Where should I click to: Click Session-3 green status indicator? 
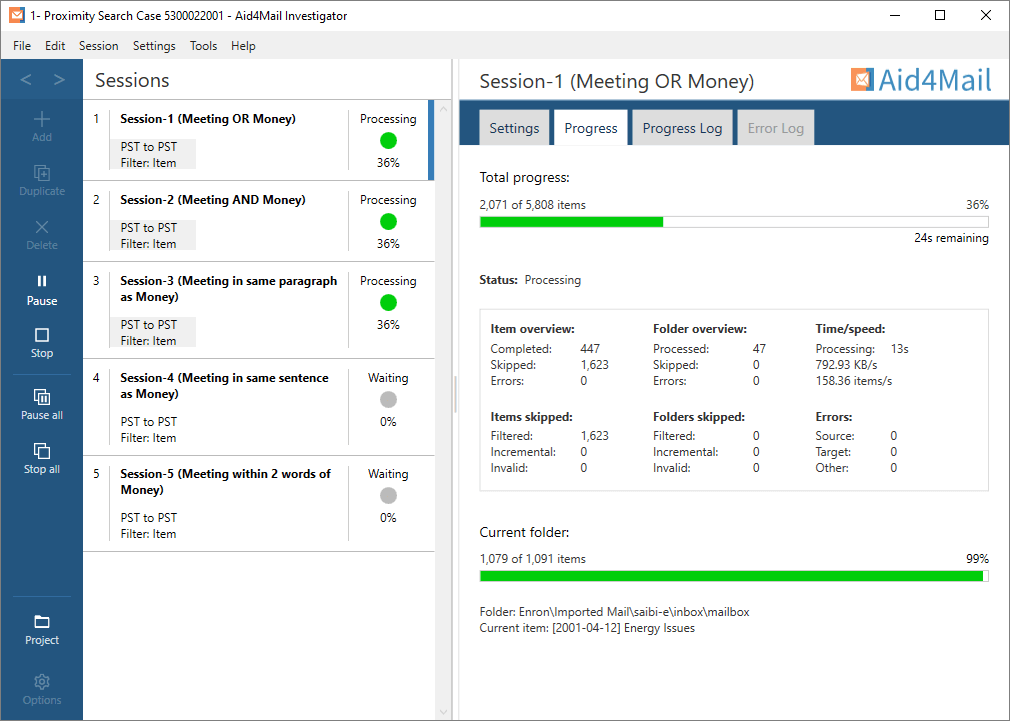click(388, 302)
